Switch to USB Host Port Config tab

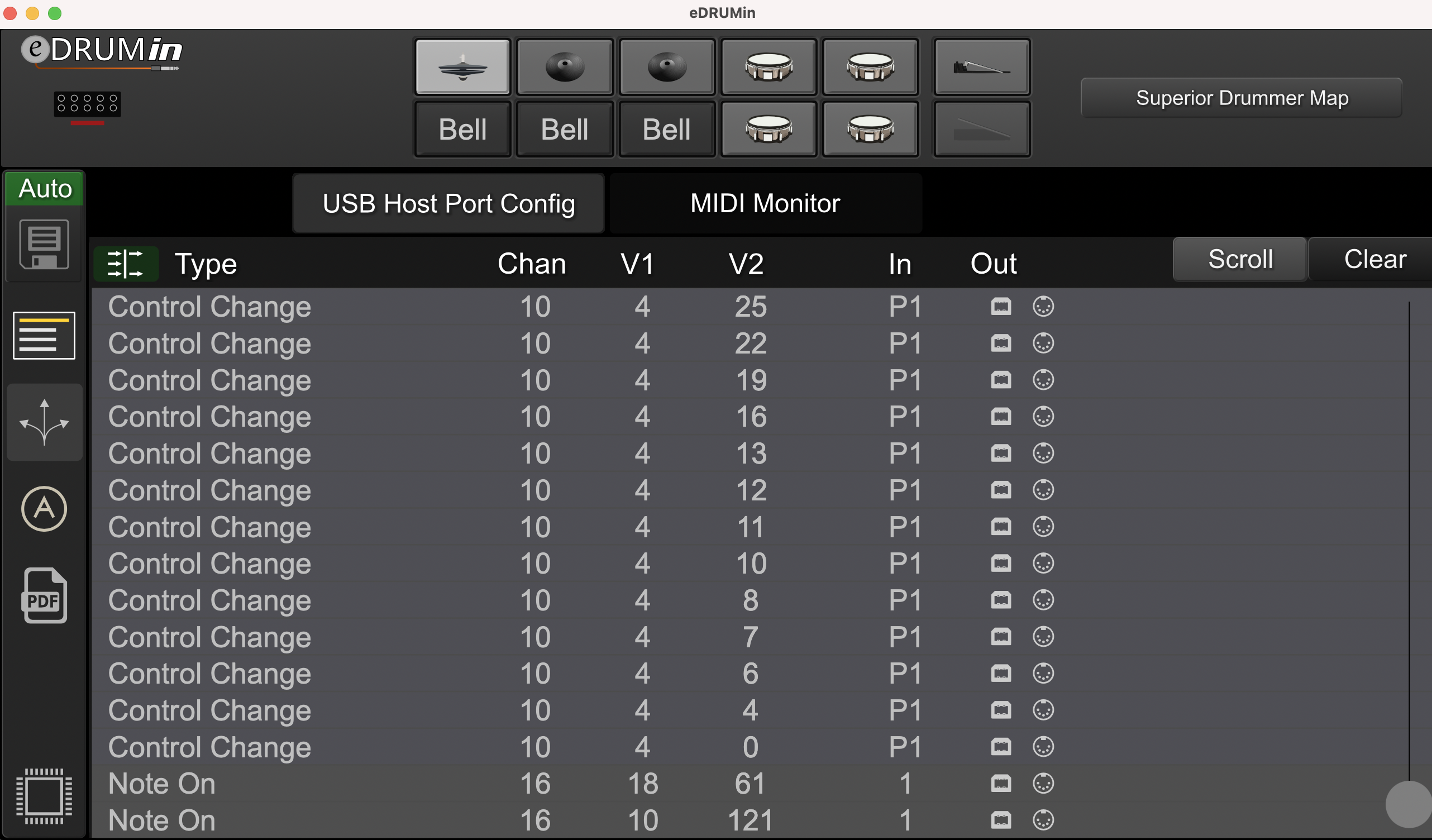pos(449,203)
